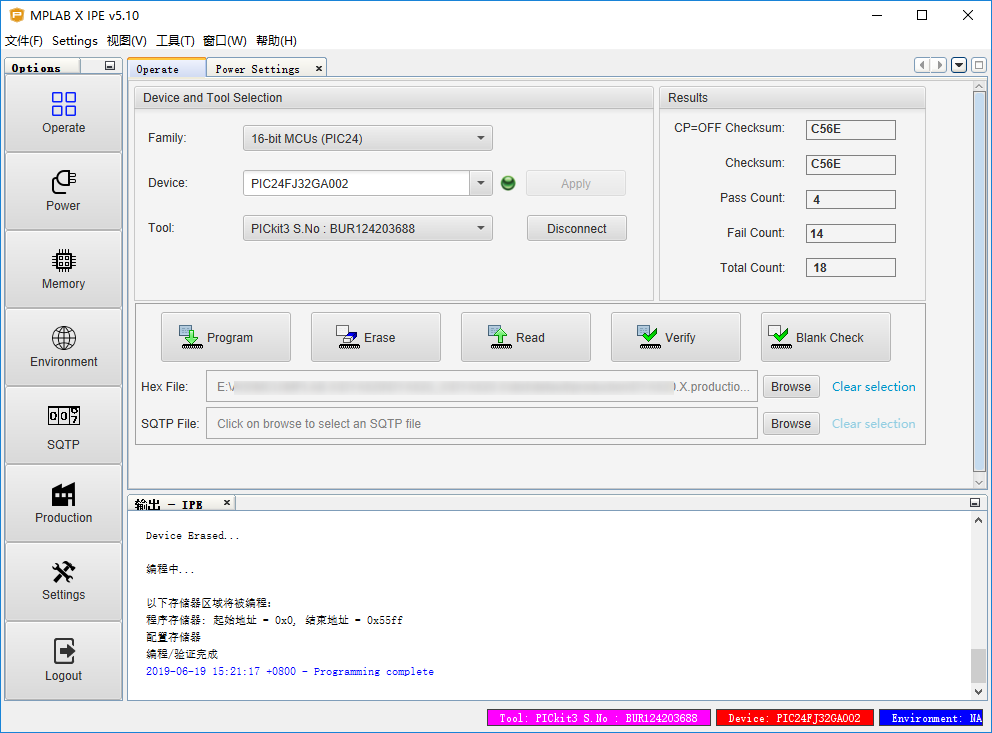Open the SQTP options in sidebar
The height and width of the screenshot is (733, 992).
tap(63, 426)
